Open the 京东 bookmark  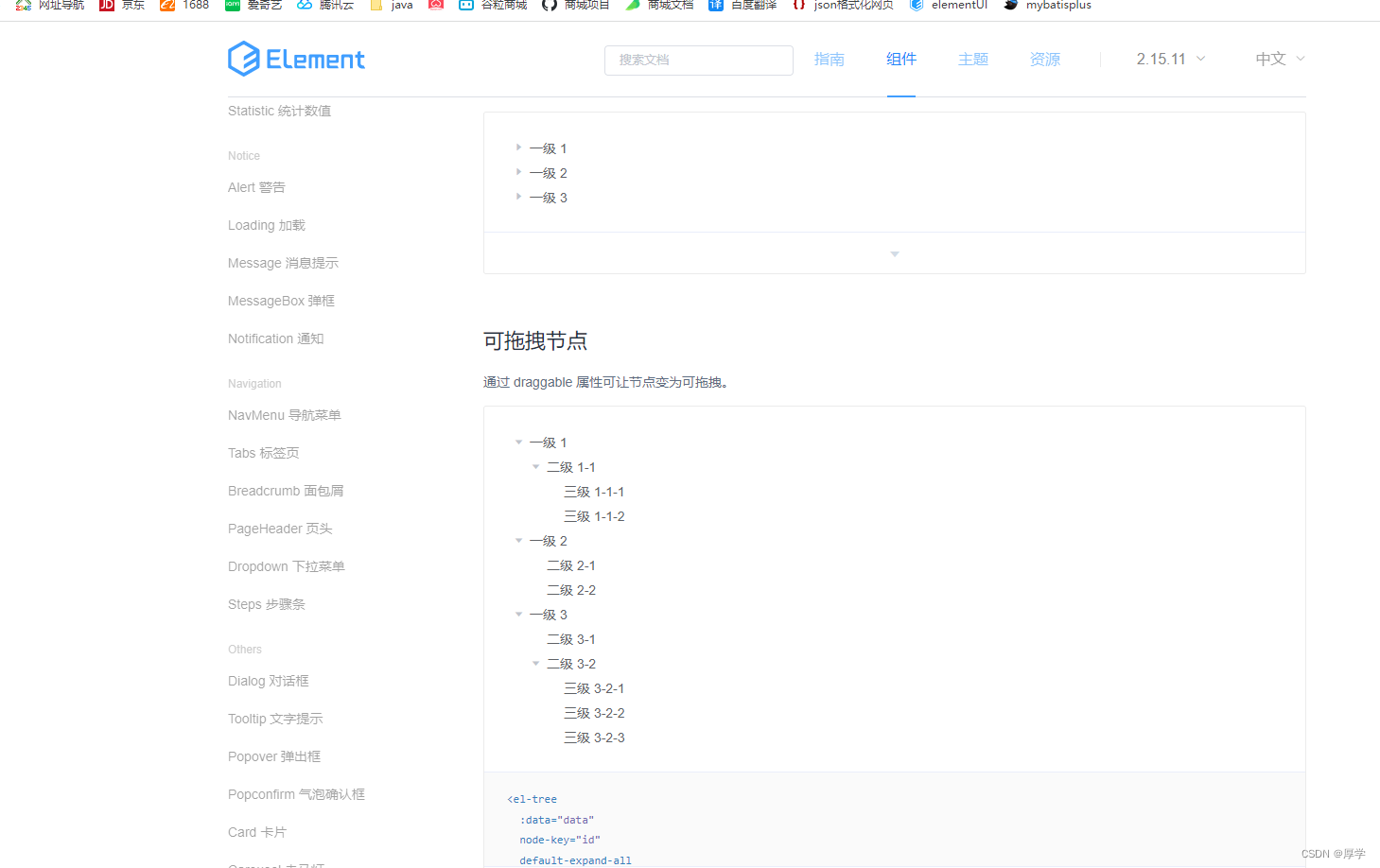pyautogui.click(x=122, y=5)
